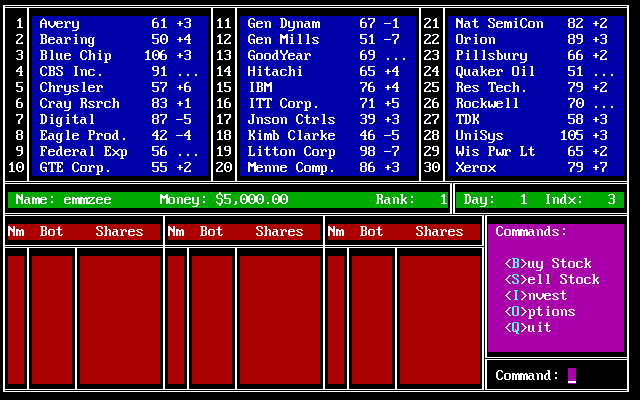Image resolution: width=640 pixels, height=400 pixels.
Task: Click the Name: emmzee field
Action: [63, 200]
